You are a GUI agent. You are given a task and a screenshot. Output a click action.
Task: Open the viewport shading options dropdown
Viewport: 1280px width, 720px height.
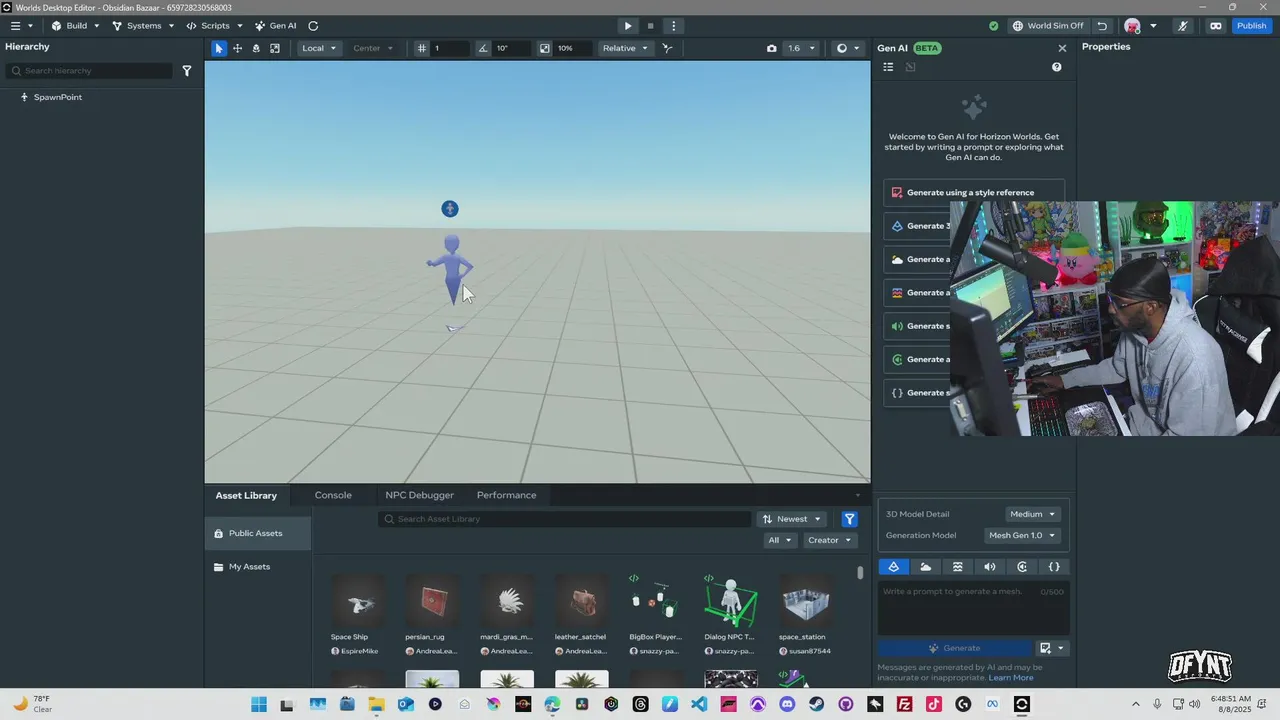848,48
